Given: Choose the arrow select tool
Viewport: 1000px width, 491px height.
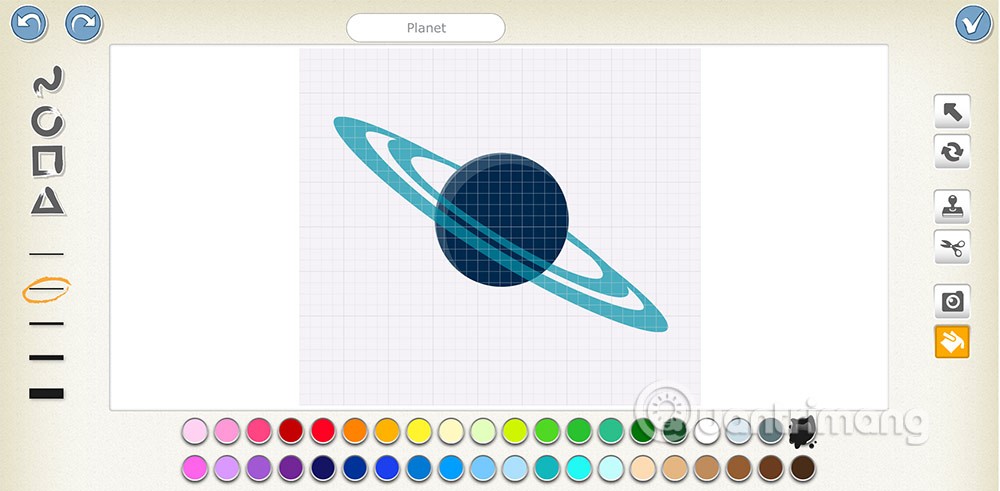Looking at the screenshot, I should [x=952, y=112].
